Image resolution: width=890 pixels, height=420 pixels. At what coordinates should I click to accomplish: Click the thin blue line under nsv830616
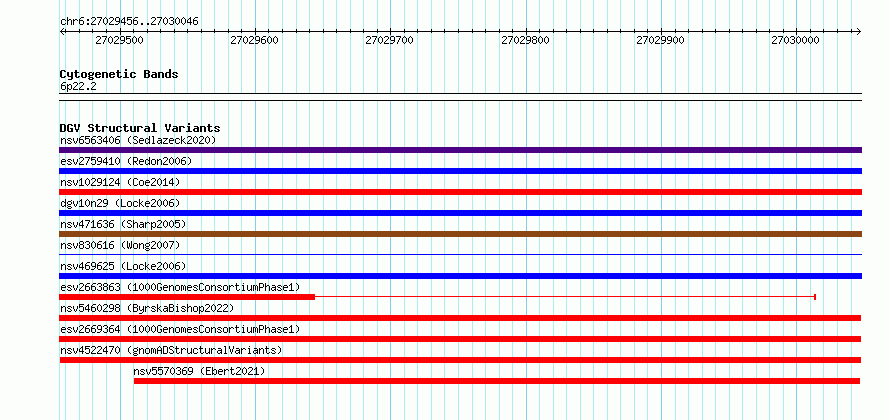pos(460,255)
